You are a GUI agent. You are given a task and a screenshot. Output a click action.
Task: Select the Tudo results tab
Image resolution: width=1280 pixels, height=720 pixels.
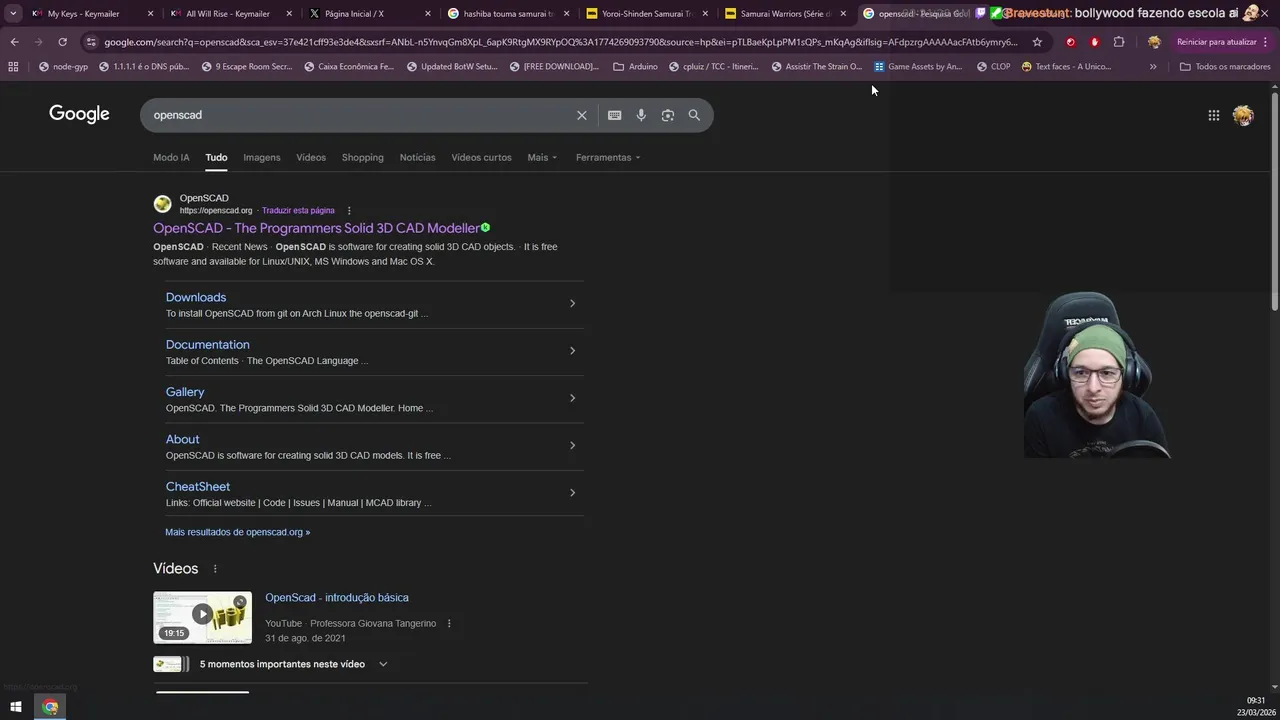click(216, 157)
